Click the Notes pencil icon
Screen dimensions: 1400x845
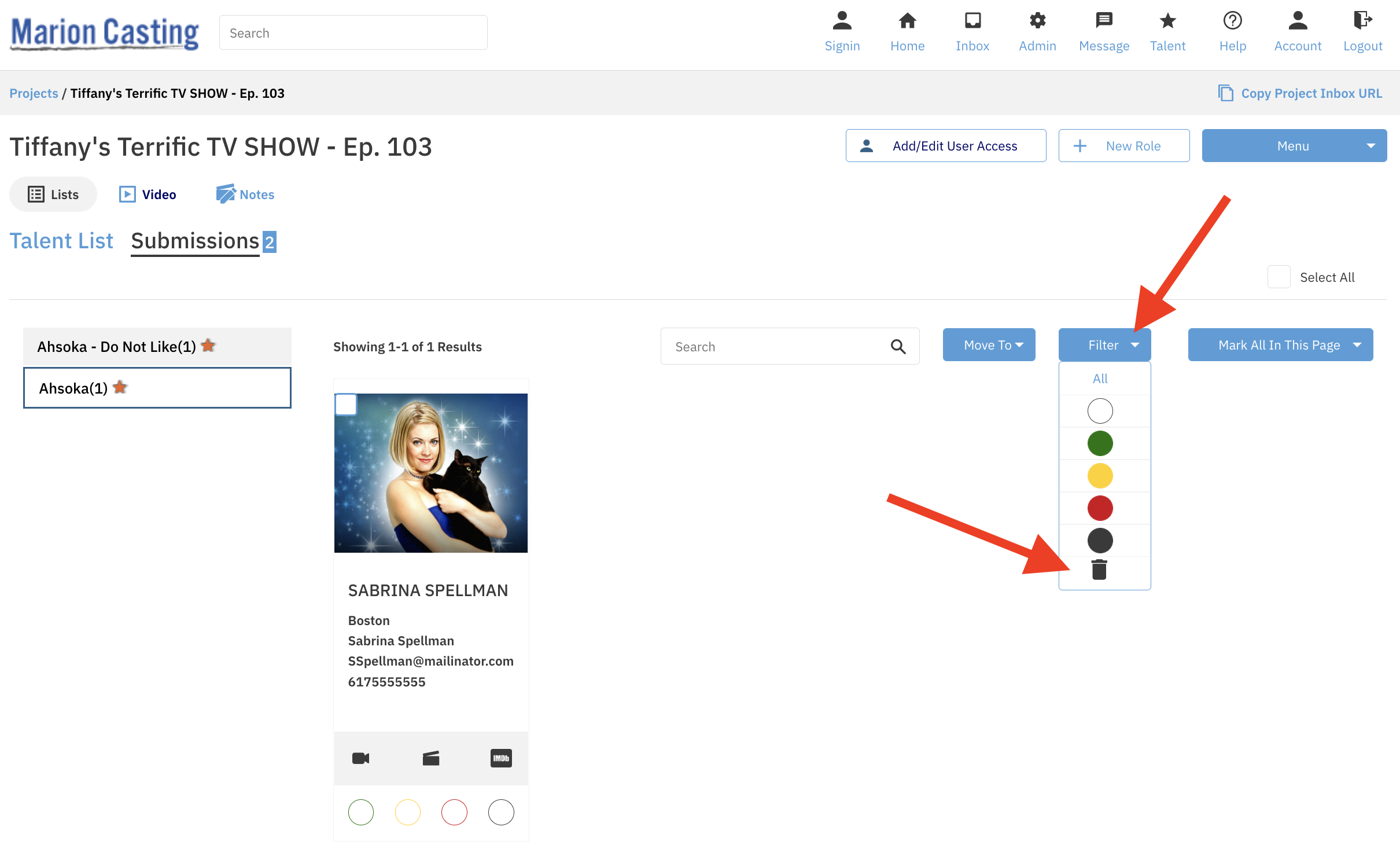point(226,194)
